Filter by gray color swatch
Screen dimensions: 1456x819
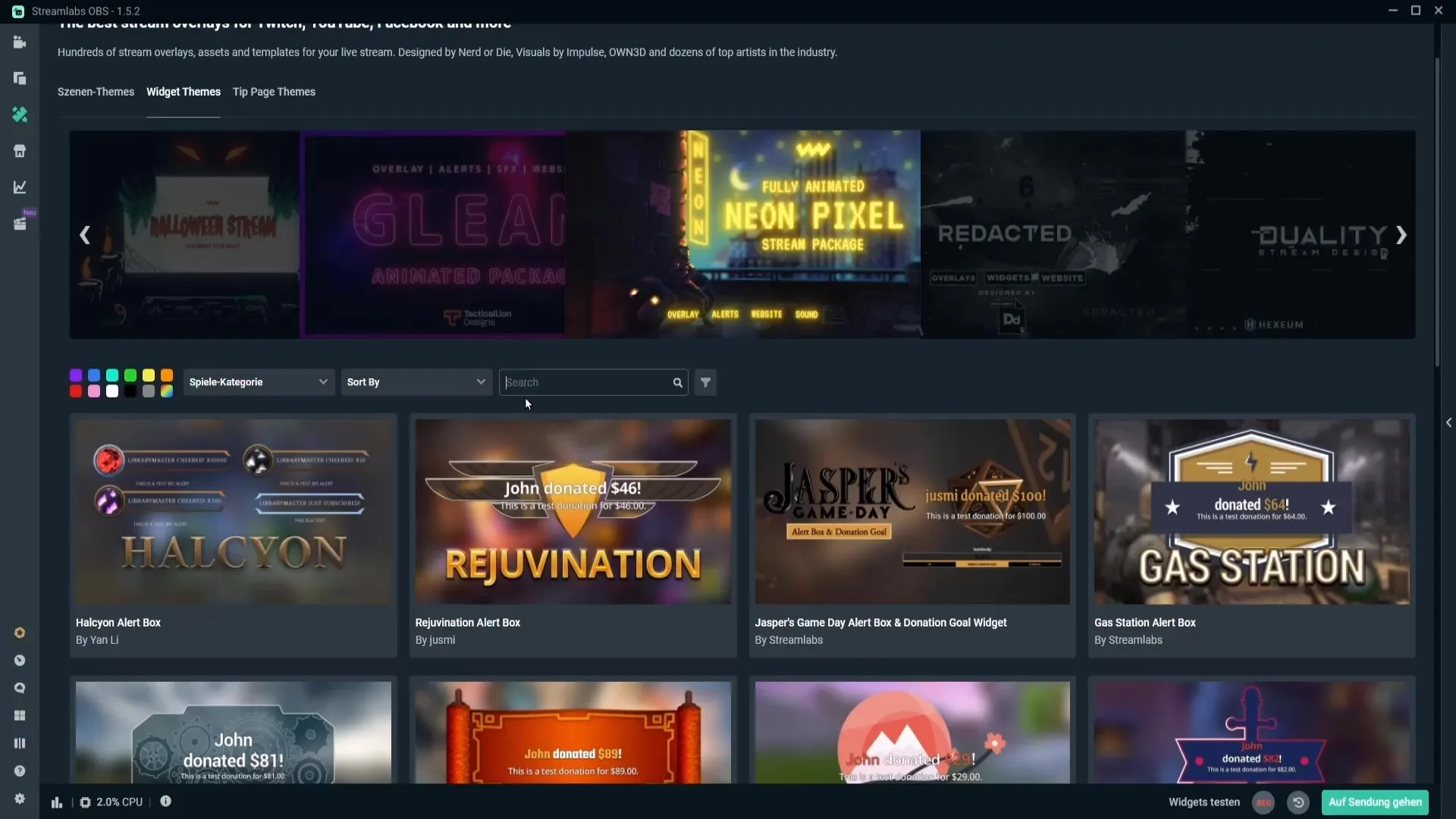tap(149, 391)
